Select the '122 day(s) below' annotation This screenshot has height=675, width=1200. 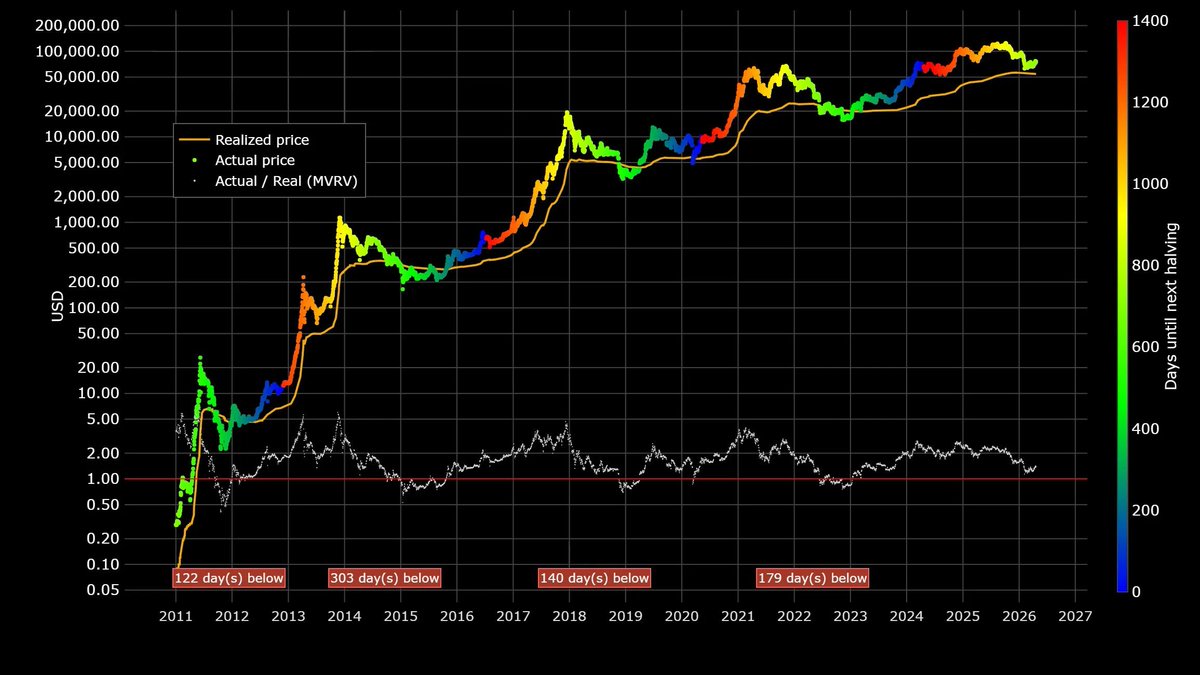pos(228,578)
